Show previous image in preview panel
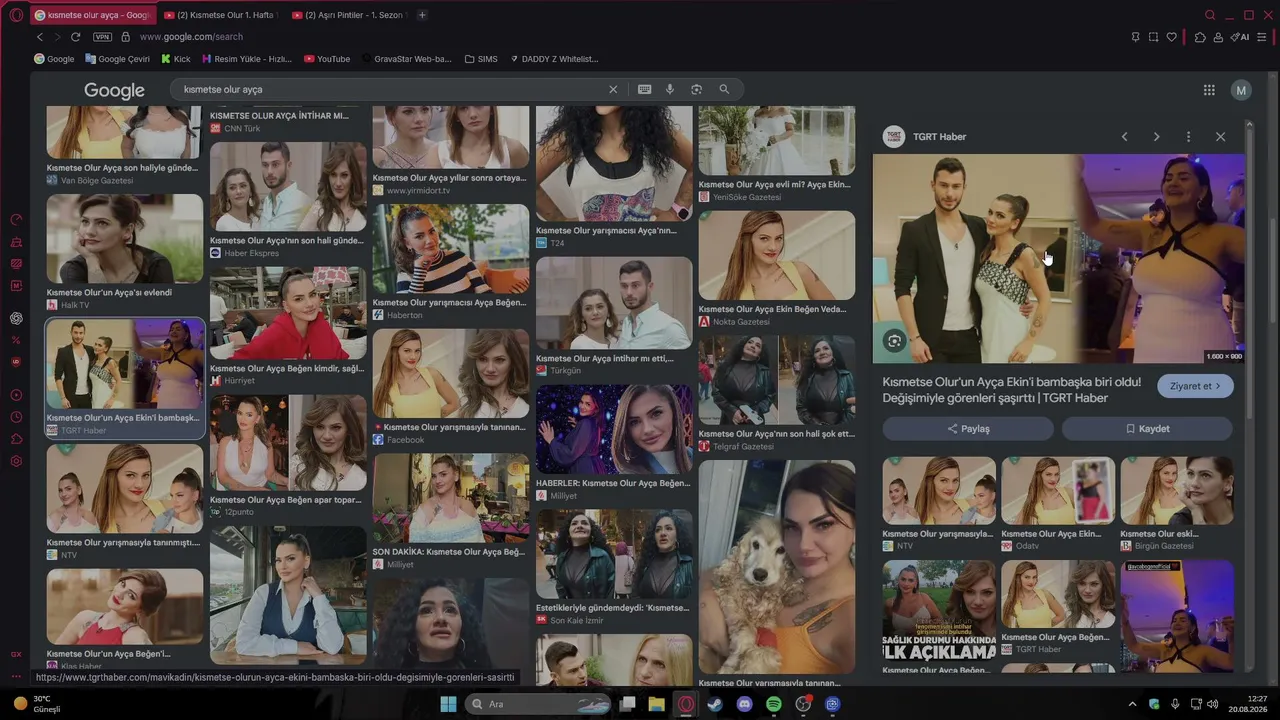 click(x=1124, y=137)
